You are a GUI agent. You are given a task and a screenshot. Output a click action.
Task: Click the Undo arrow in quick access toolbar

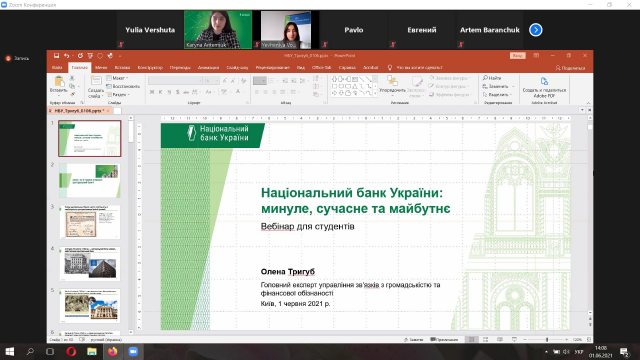(67, 56)
